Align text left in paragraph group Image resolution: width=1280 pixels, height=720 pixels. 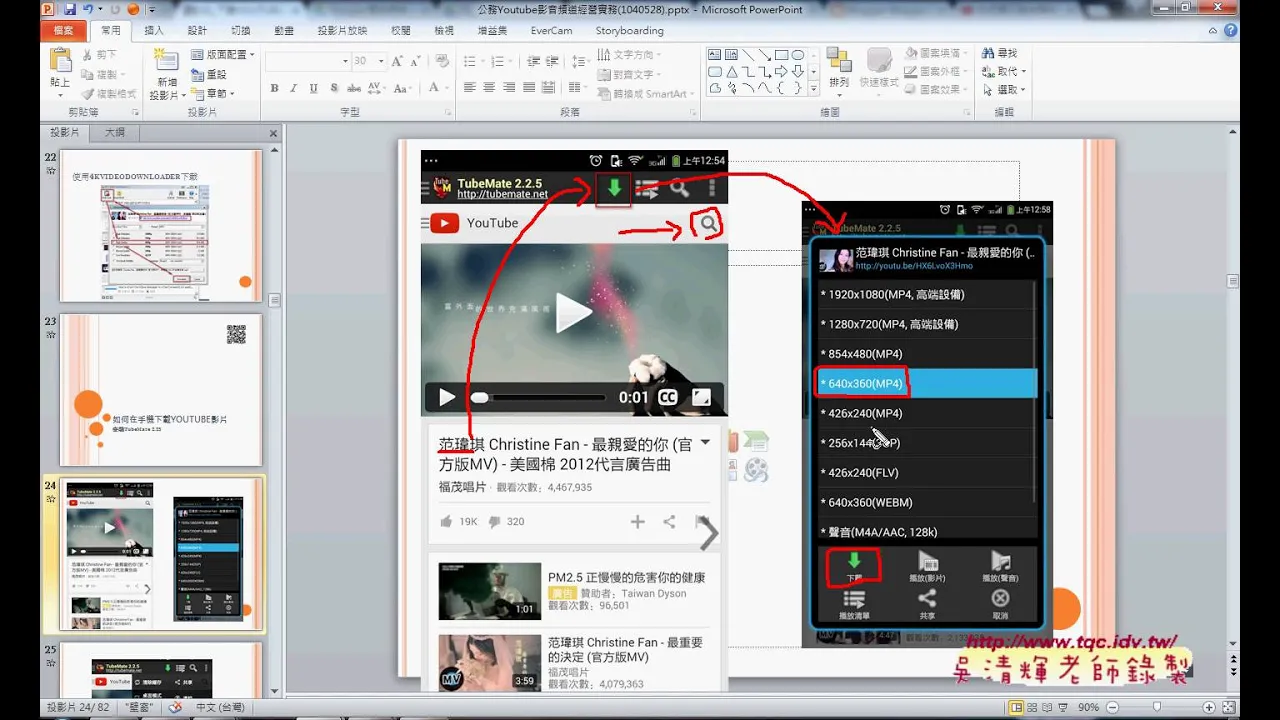coord(471,88)
